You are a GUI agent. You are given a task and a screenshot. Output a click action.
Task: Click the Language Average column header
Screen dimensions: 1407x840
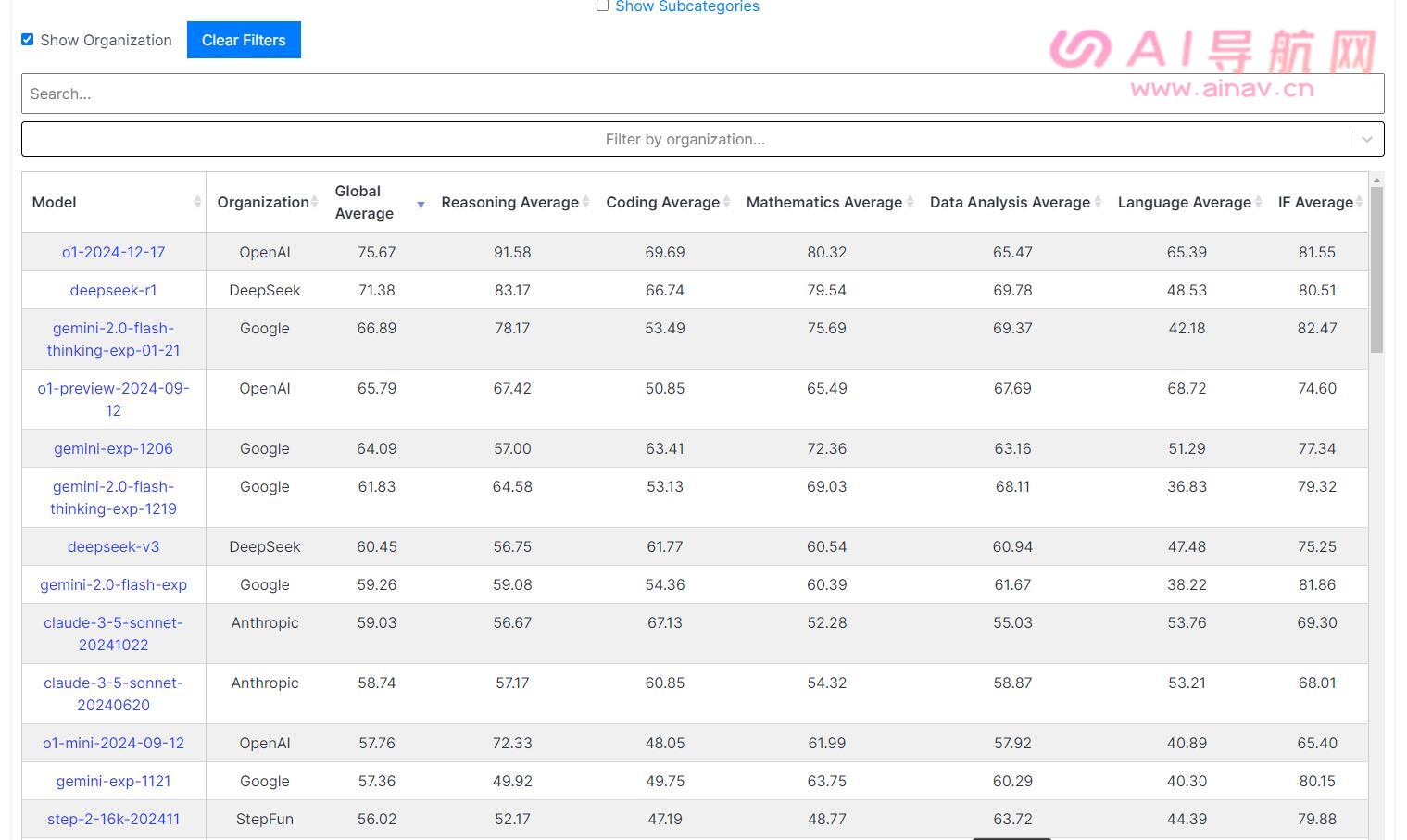[1185, 202]
